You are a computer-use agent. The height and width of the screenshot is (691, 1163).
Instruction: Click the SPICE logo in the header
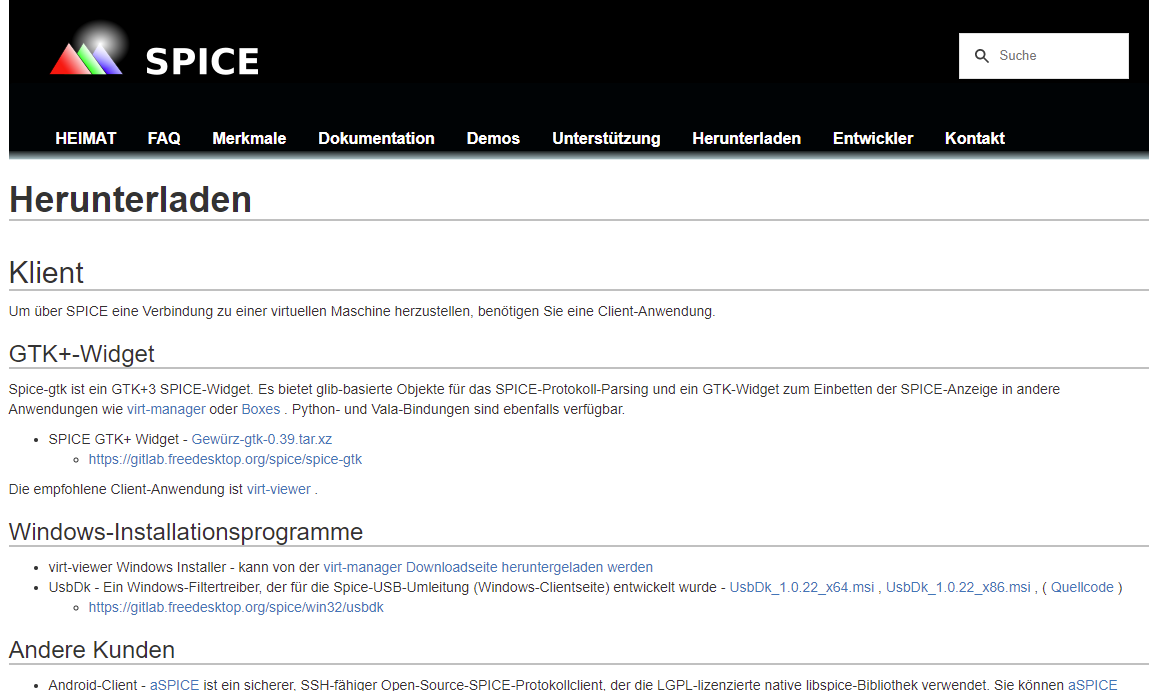point(154,50)
